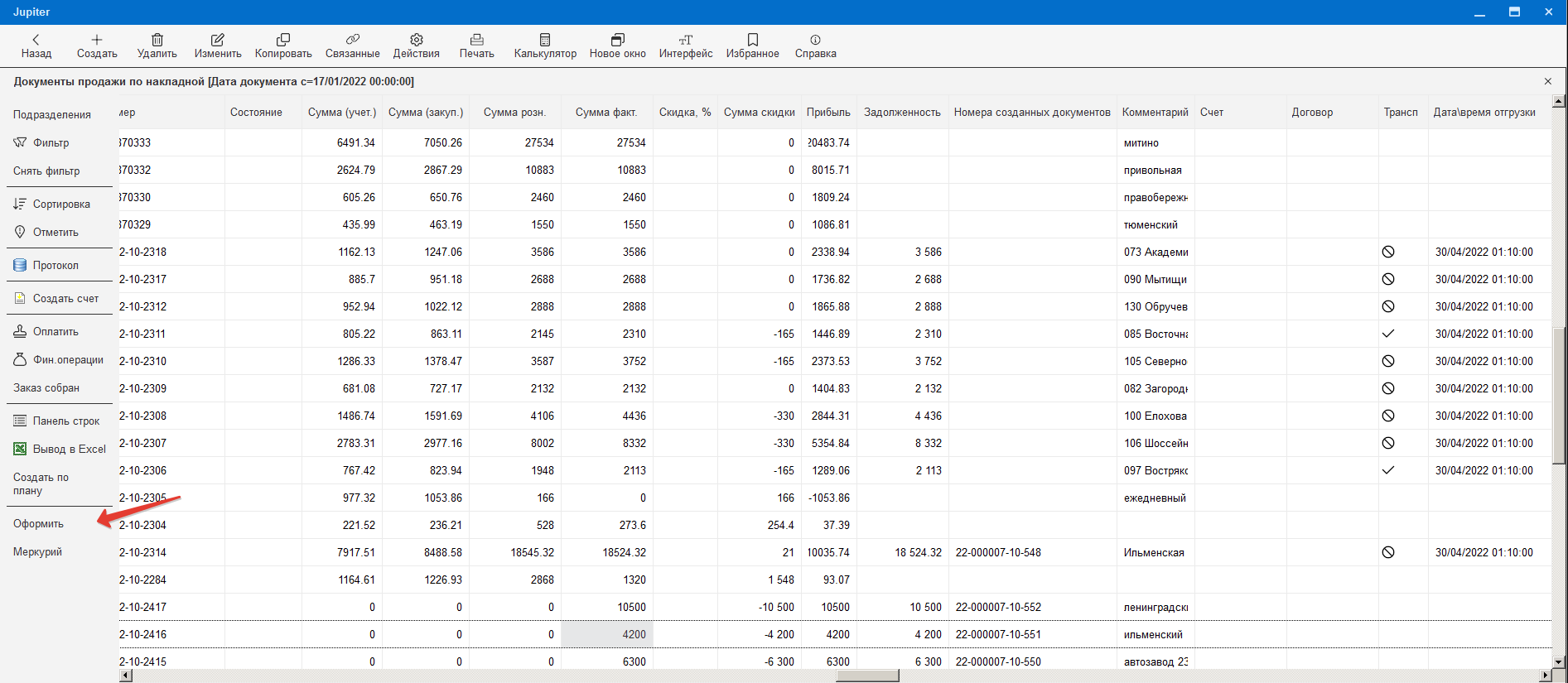This screenshot has height=683, width=1568.
Task: Open a new window with Новое окно
Action: (618, 46)
